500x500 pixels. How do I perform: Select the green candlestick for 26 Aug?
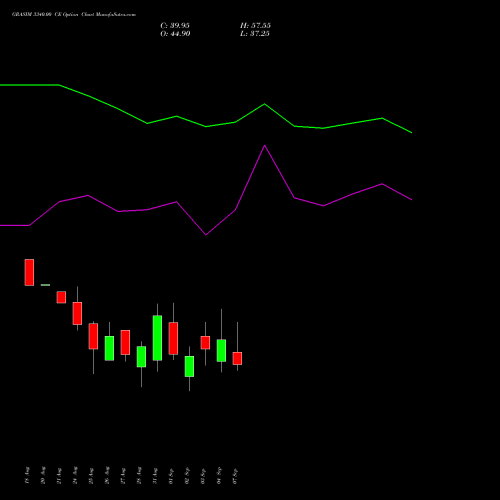coord(109,348)
